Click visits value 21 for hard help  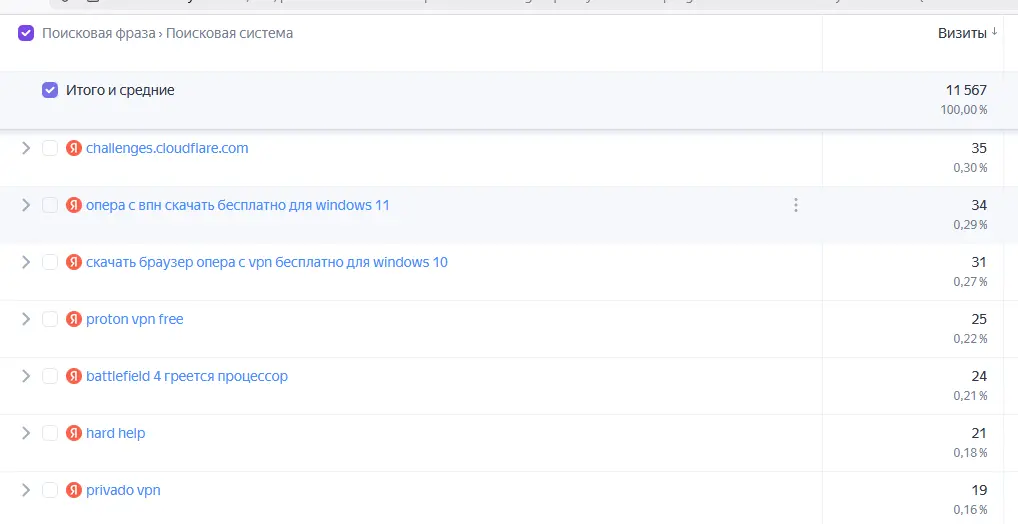click(979, 433)
